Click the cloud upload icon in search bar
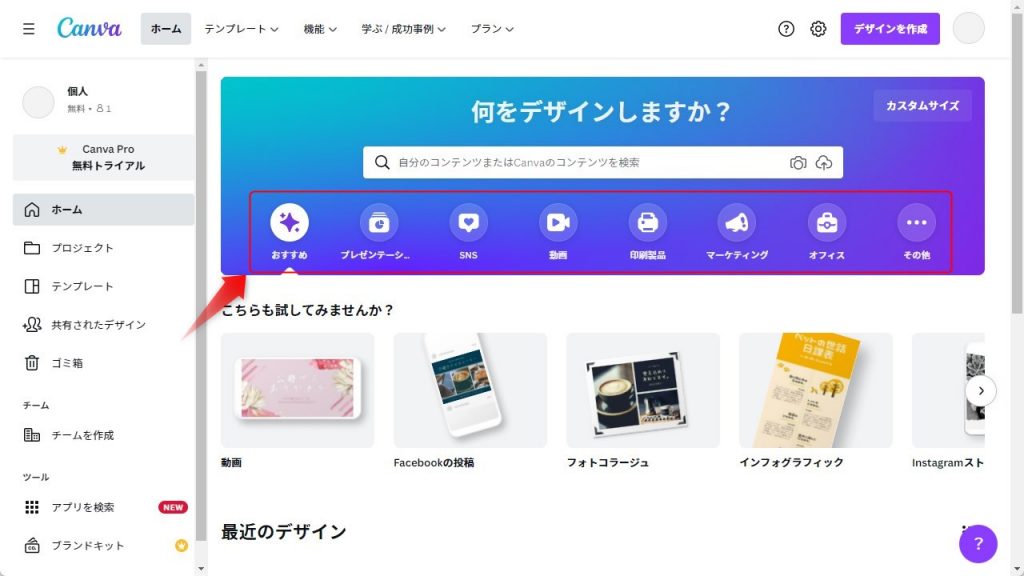1024x576 pixels. pyautogui.click(x=824, y=163)
